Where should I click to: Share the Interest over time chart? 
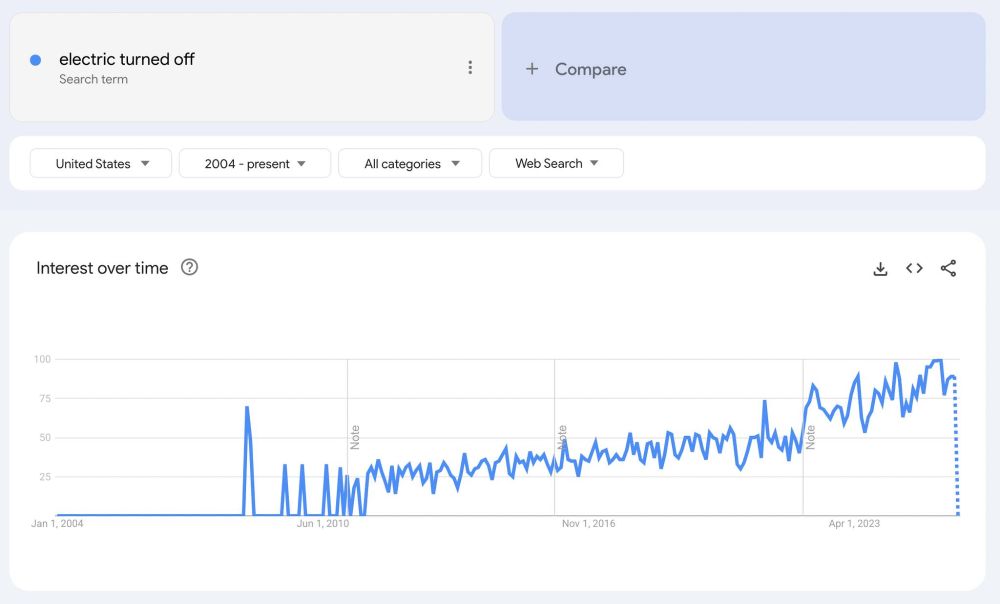pyautogui.click(x=948, y=268)
